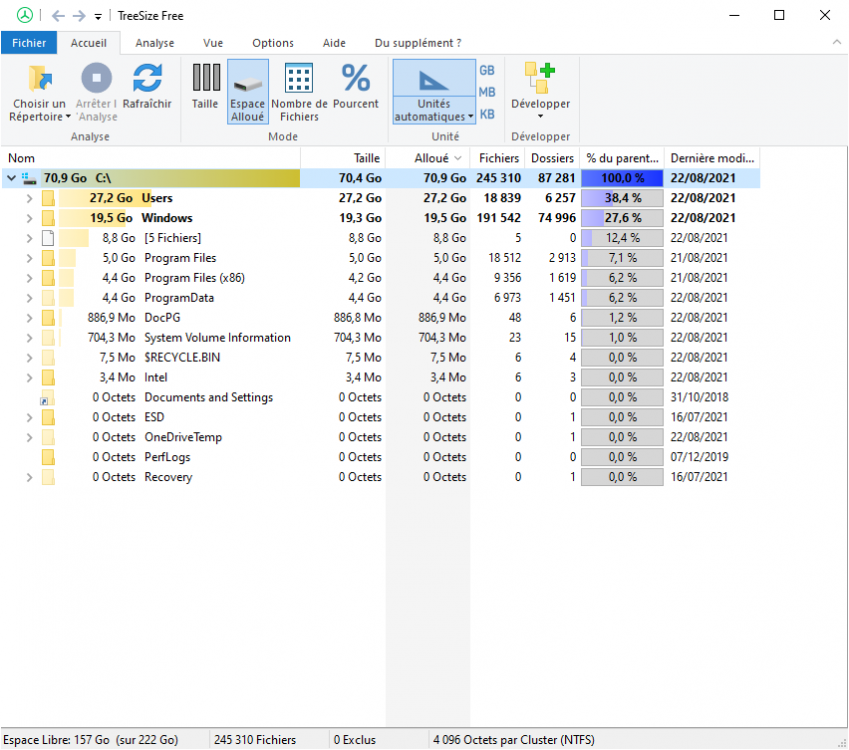Switch units to KB

(487, 114)
